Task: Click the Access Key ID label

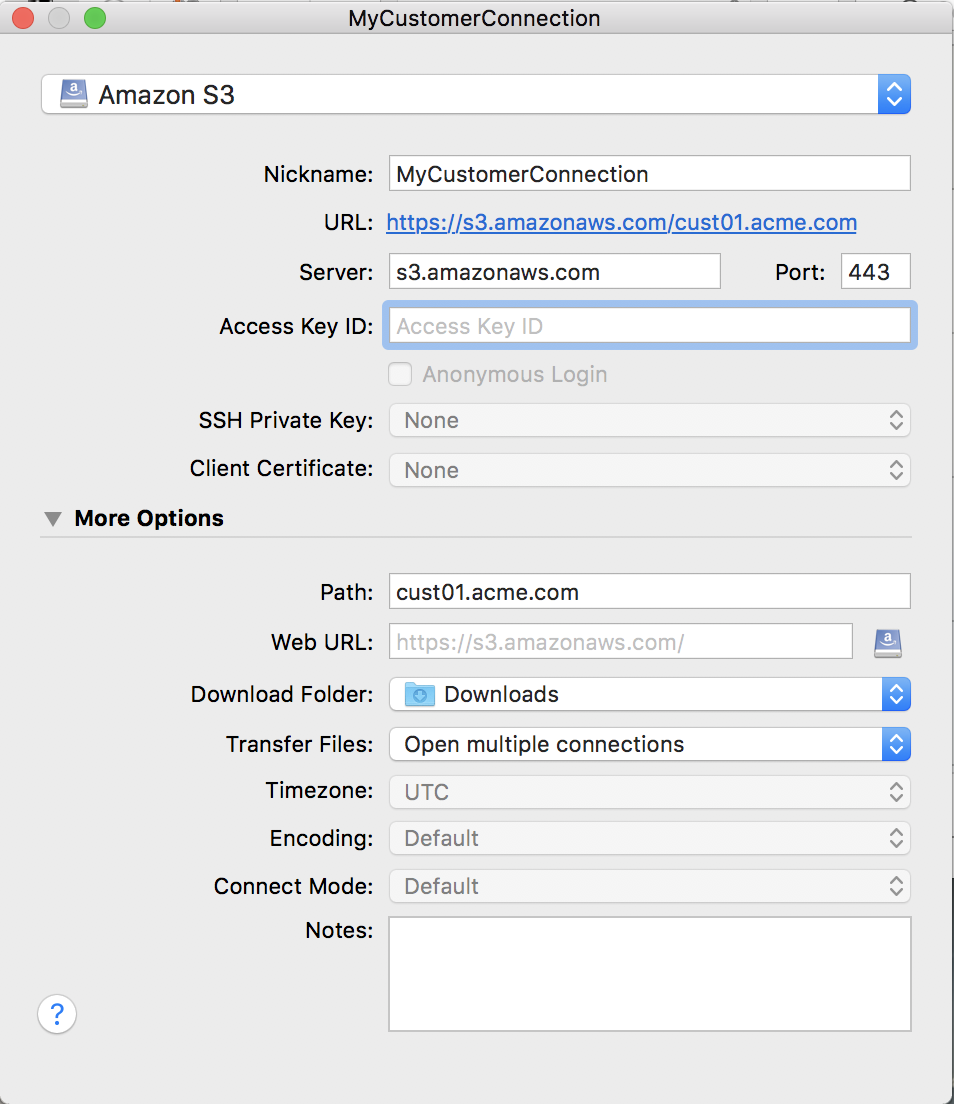Action: pos(296,326)
